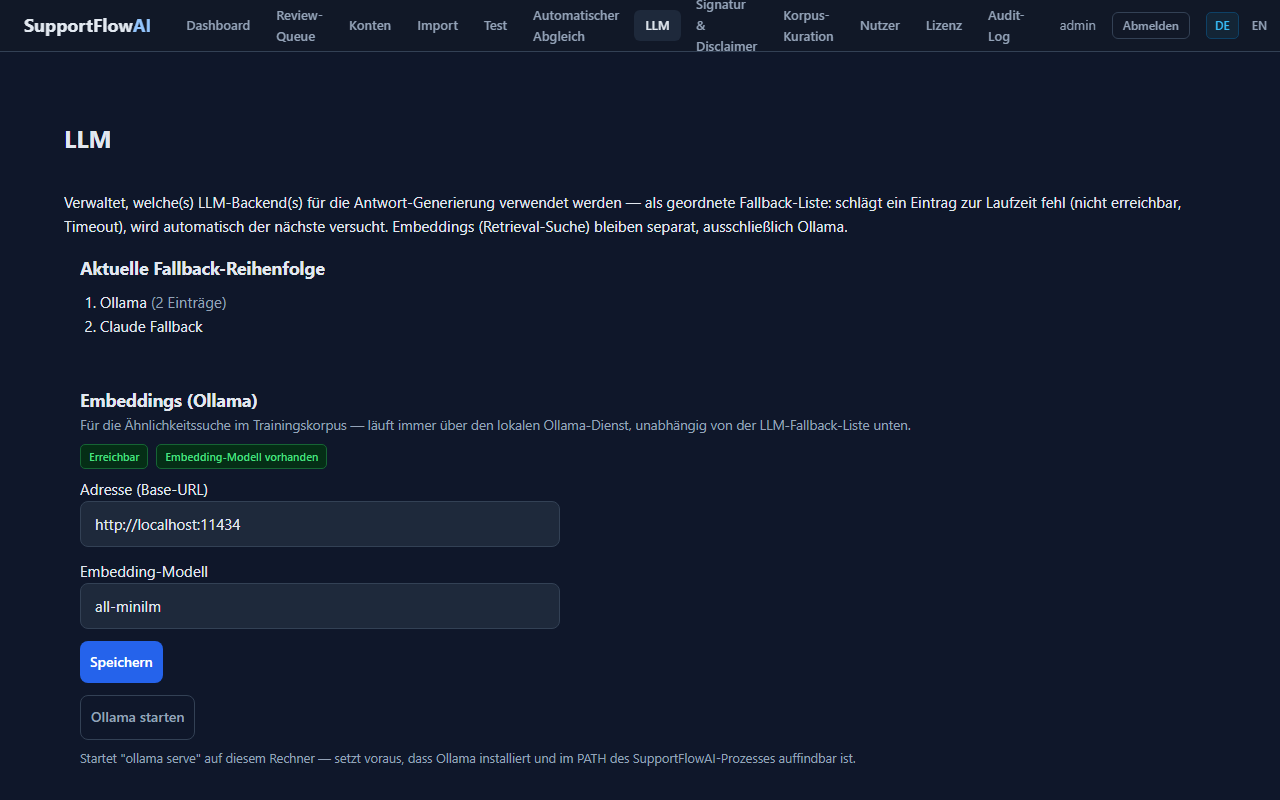Image resolution: width=1280 pixels, height=800 pixels.
Task: Log out with the Abmelden button
Action: pos(1151,25)
